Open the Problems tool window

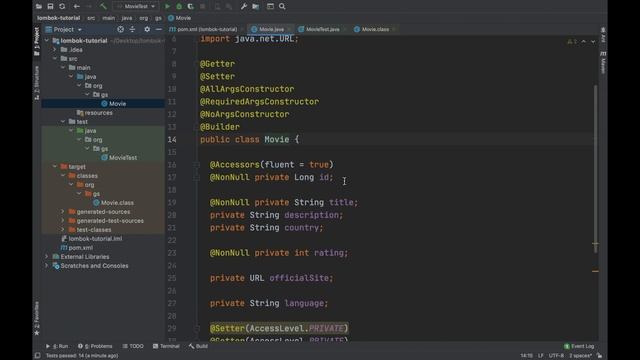tap(95, 346)
